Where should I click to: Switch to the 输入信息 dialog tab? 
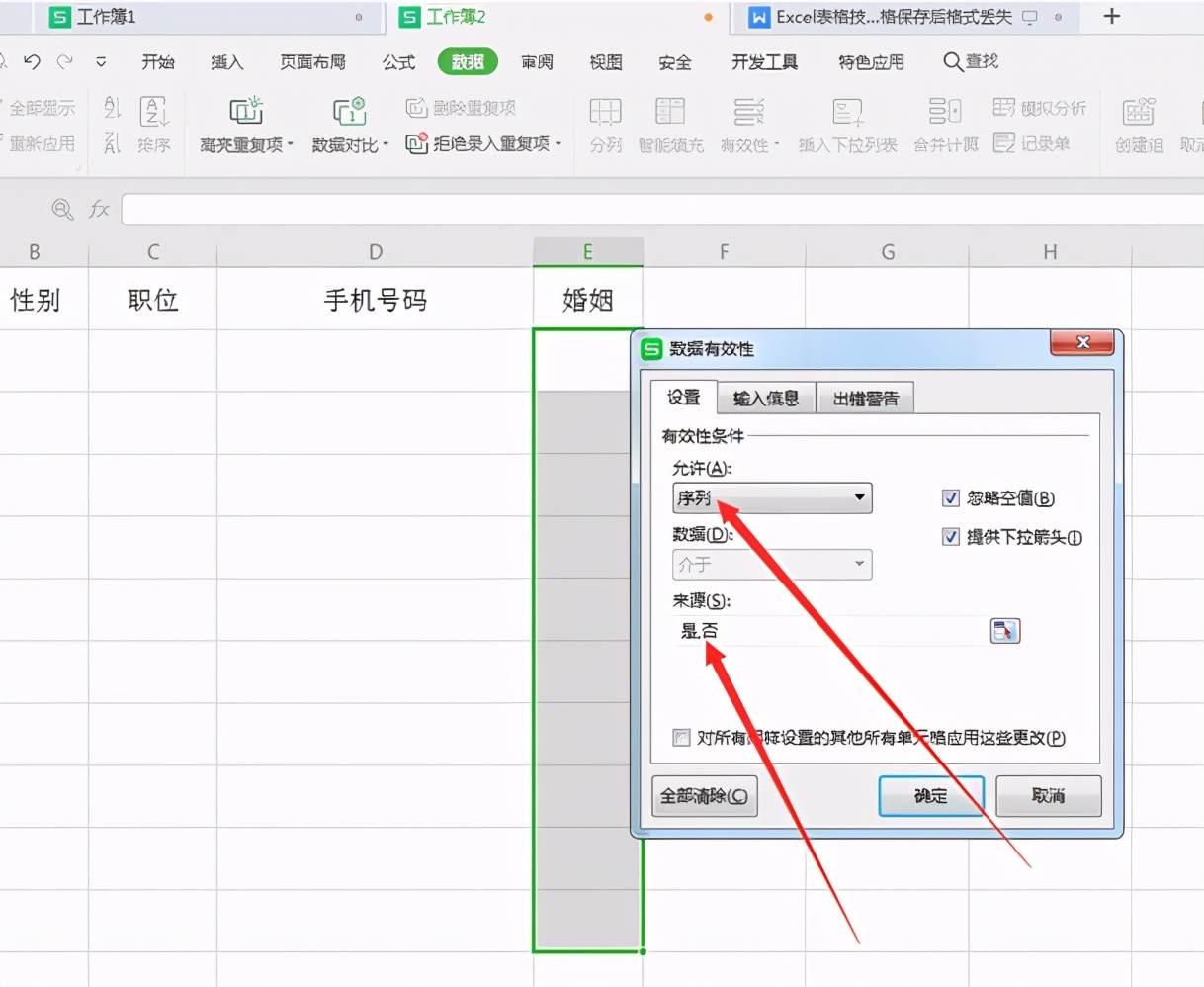coord(766,398)
